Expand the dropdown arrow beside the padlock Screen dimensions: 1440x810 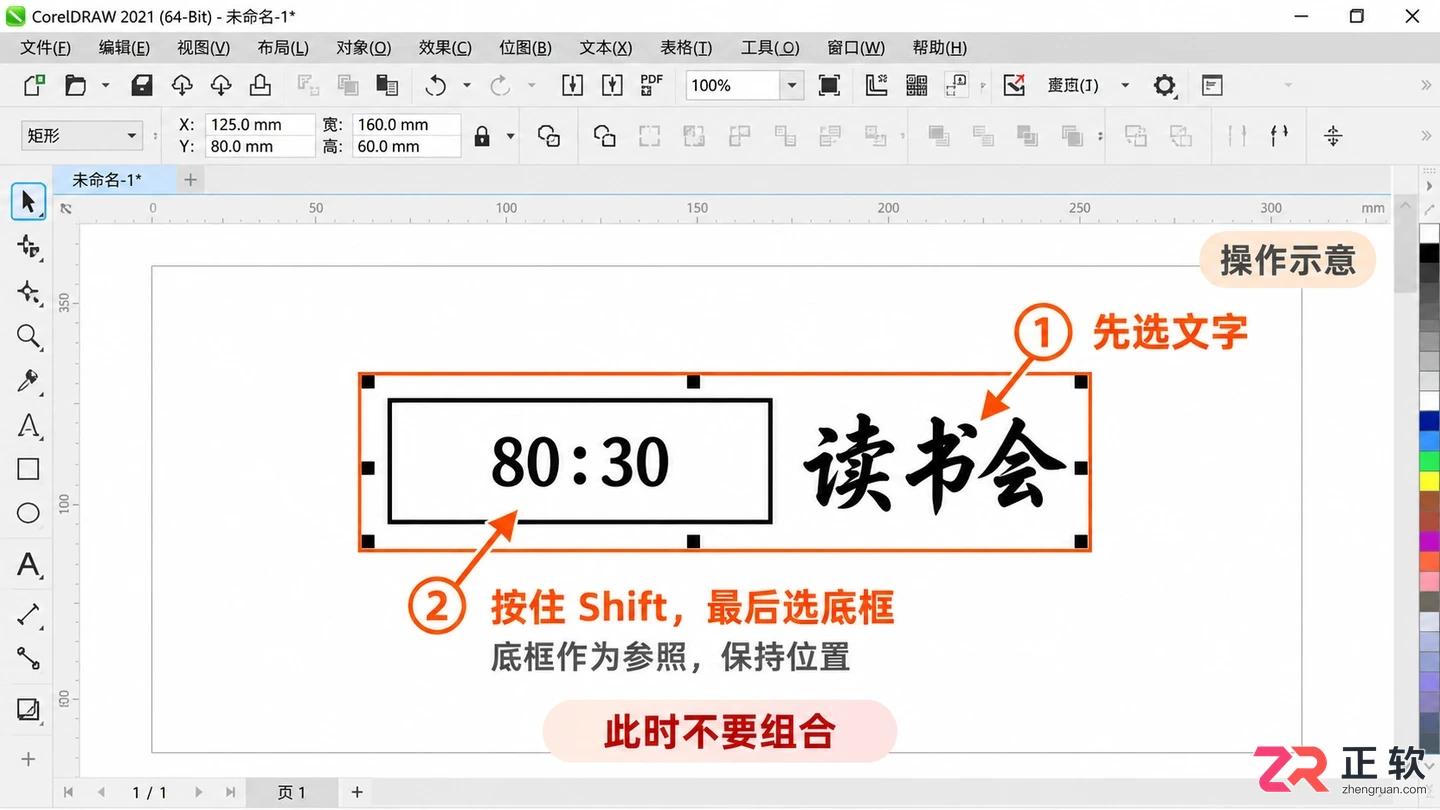[x=510, y=136]
